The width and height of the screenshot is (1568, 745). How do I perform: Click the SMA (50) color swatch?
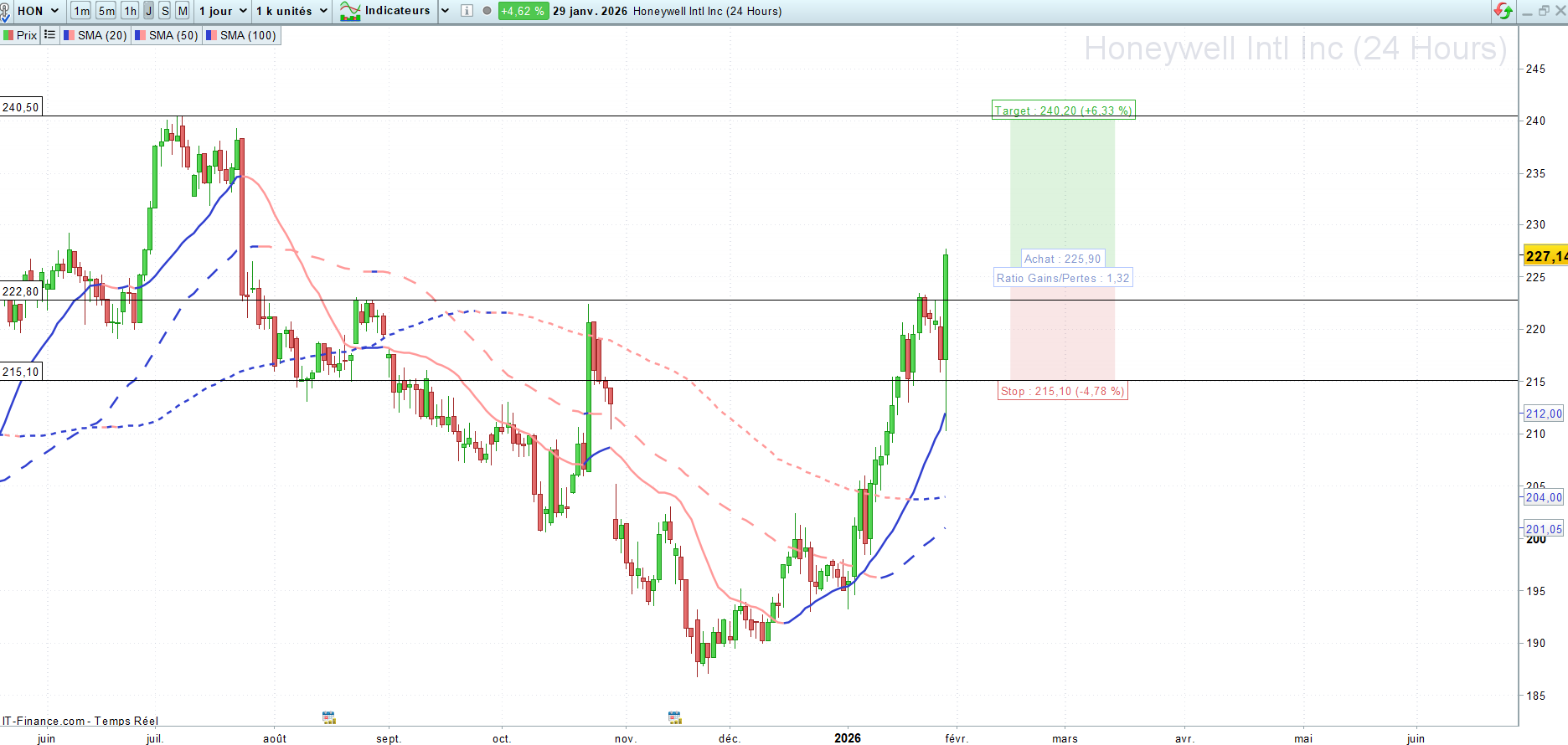click(141, 35)
